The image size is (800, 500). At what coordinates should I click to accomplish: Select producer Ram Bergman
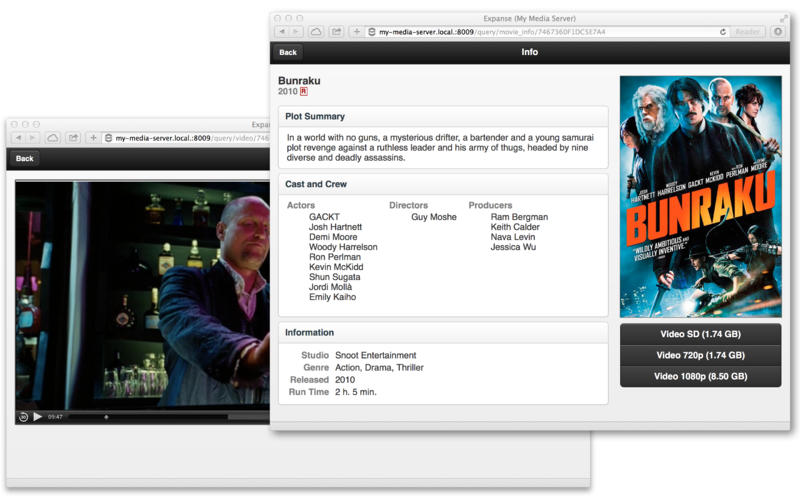tap(519, 217)
